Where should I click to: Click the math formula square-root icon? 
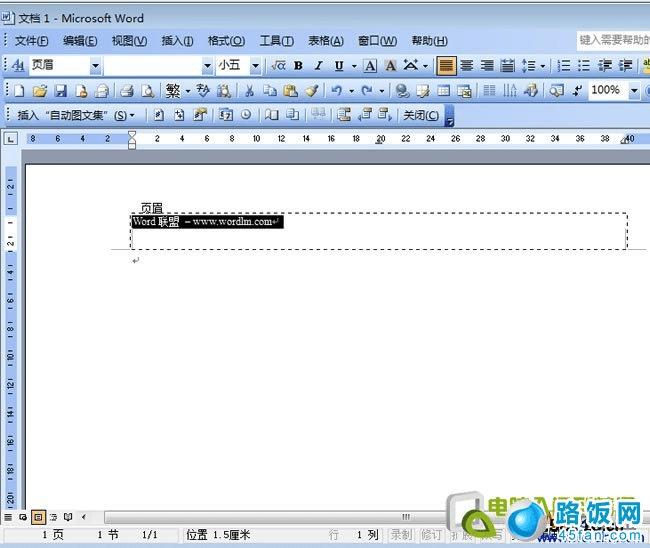click(x=278, y=66)
